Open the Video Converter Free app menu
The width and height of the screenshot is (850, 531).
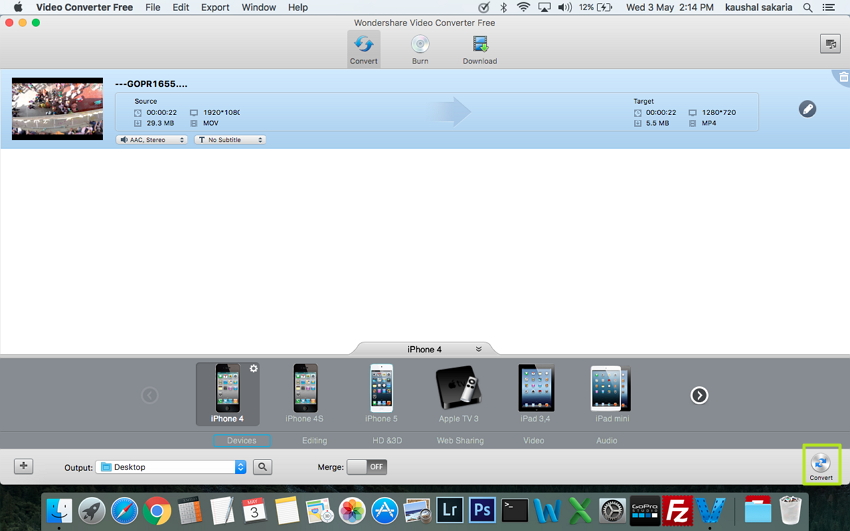pyautogui.click(x=85, y=8)
